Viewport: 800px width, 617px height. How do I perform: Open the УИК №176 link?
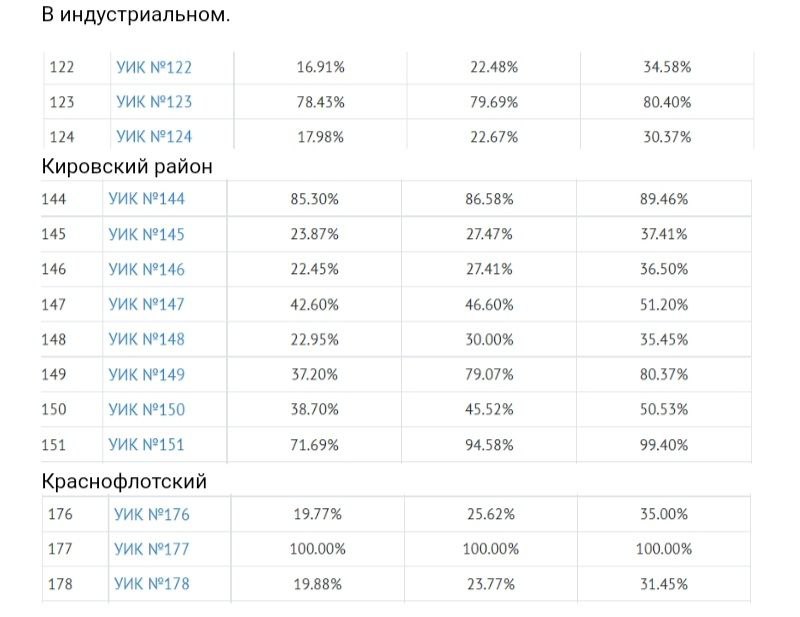[x=152, y=514]
